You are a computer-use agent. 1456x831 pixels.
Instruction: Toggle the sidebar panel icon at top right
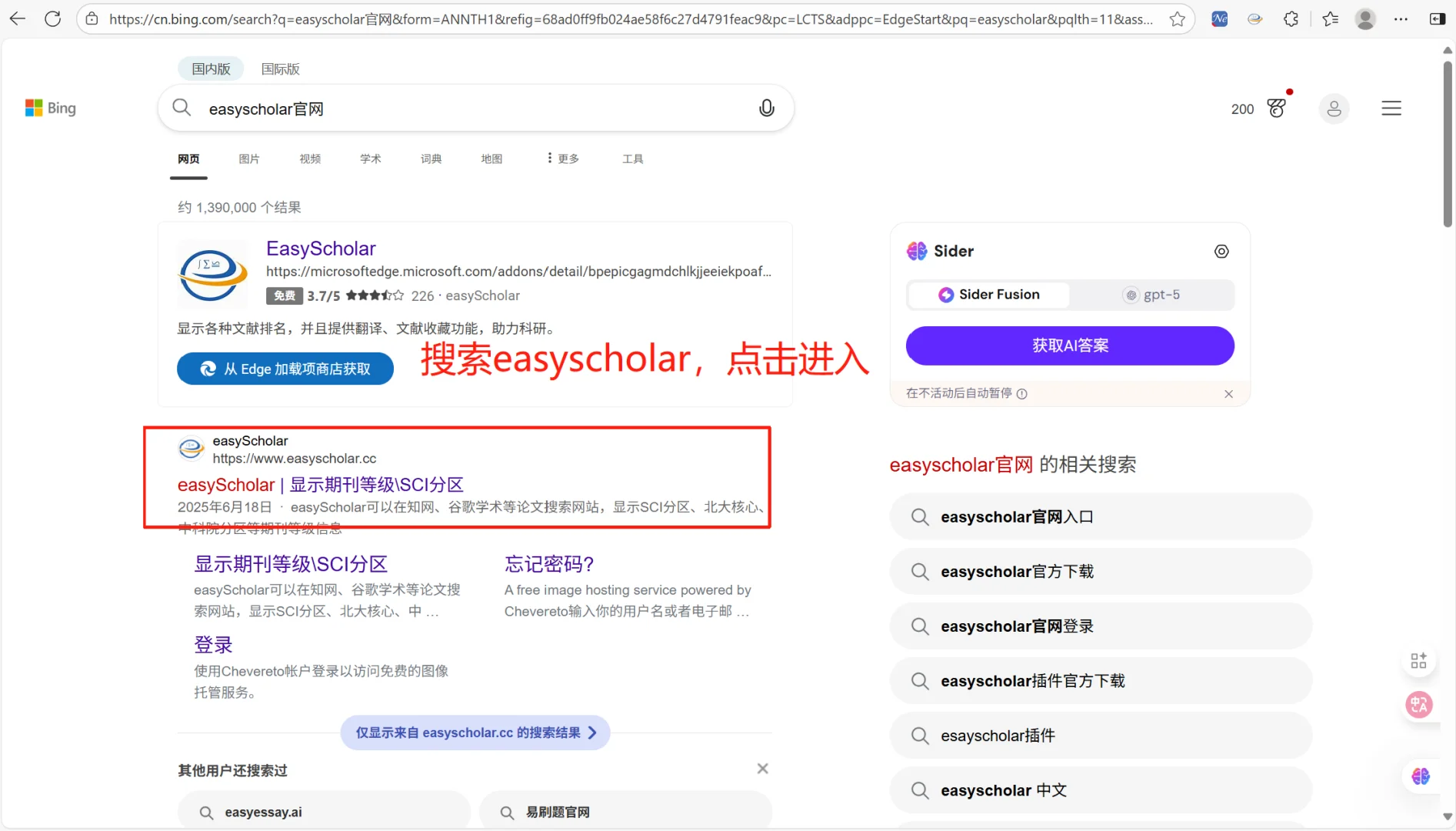point(1438,18)
